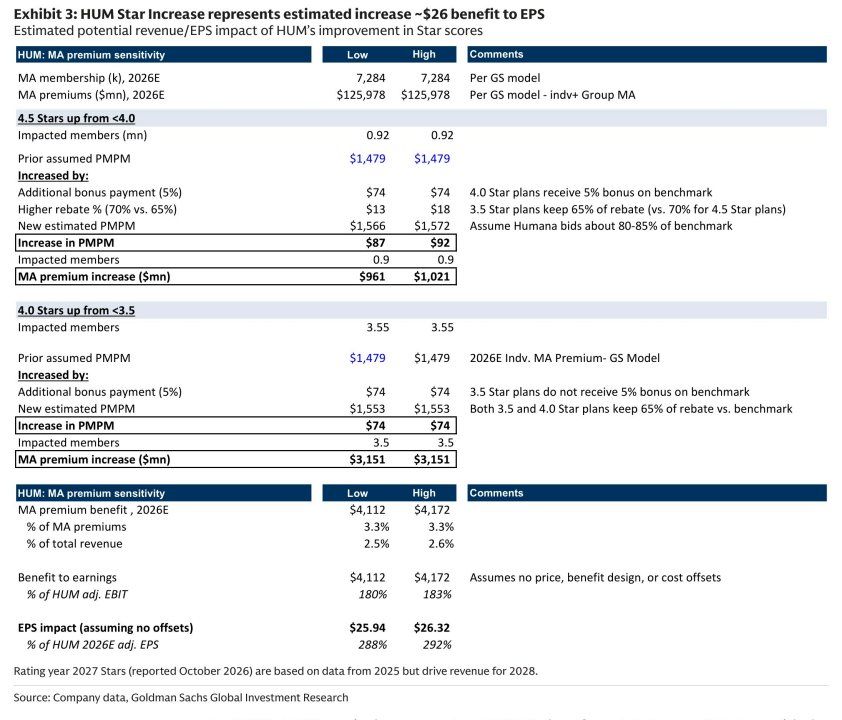
Task: Select the $87 increase in PMPM value
Action: coord(375,243)
